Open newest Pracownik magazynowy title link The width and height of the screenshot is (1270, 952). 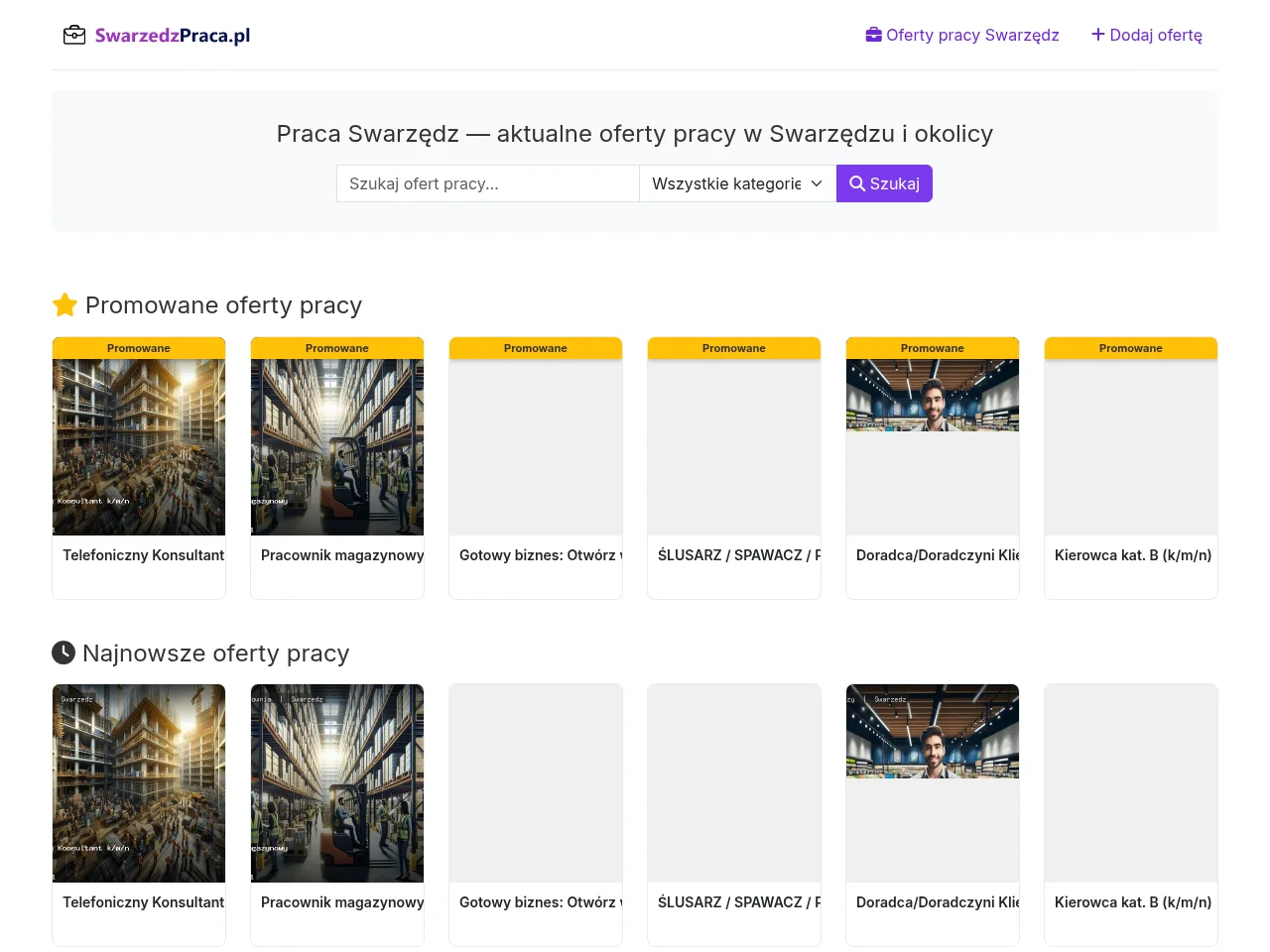[342, 902]
